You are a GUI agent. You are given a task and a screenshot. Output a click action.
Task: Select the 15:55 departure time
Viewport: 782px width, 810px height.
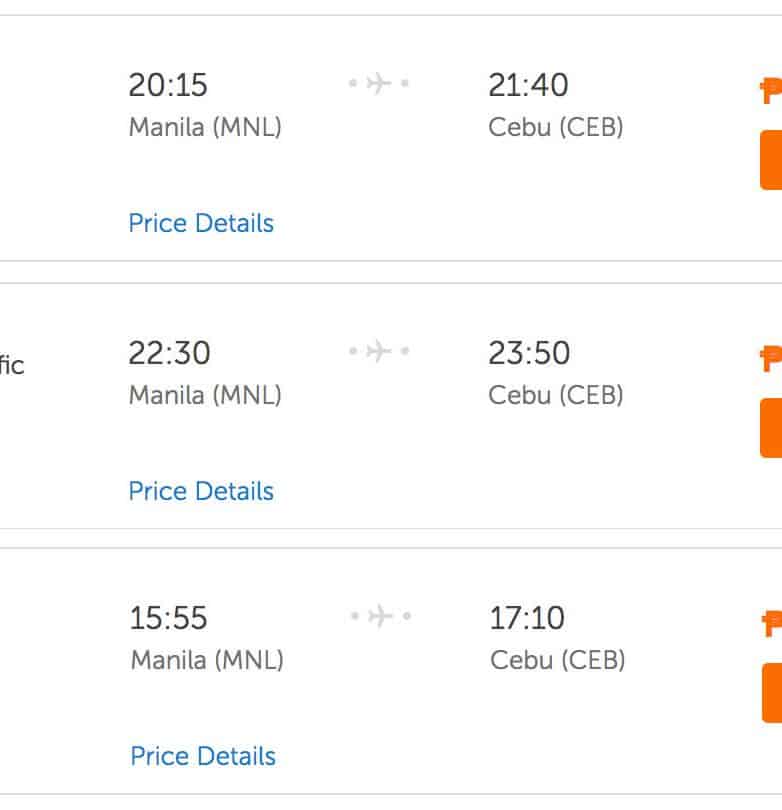169,618
